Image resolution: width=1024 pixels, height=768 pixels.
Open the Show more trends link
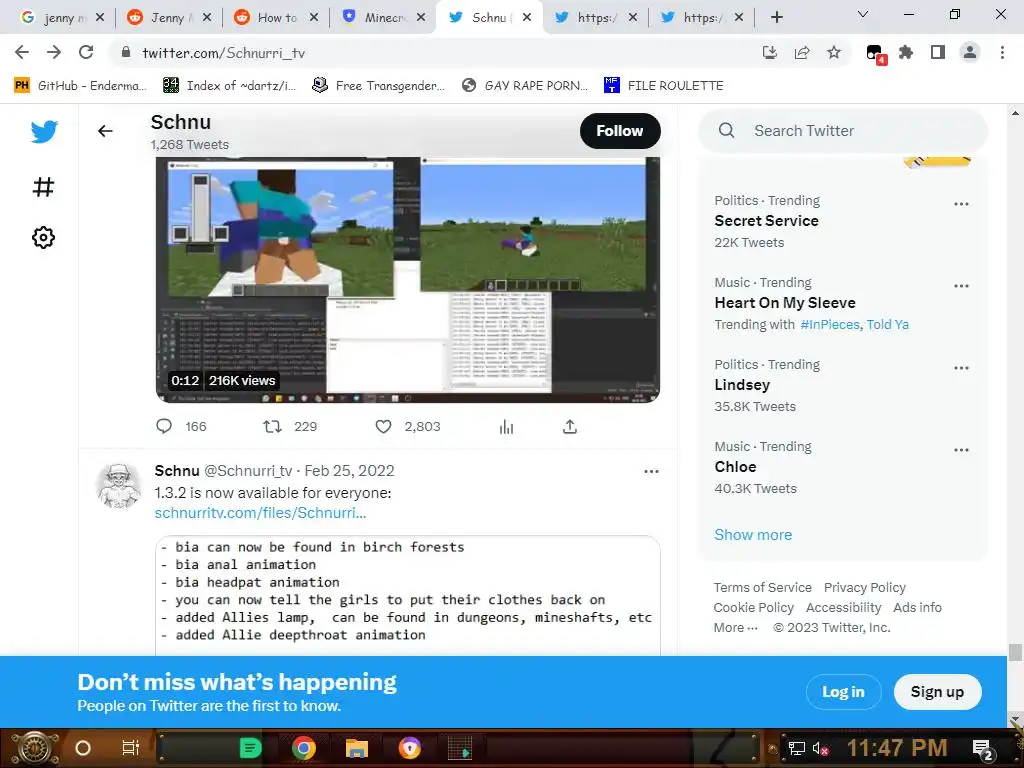pyautogui.click(x=753, y=535)
